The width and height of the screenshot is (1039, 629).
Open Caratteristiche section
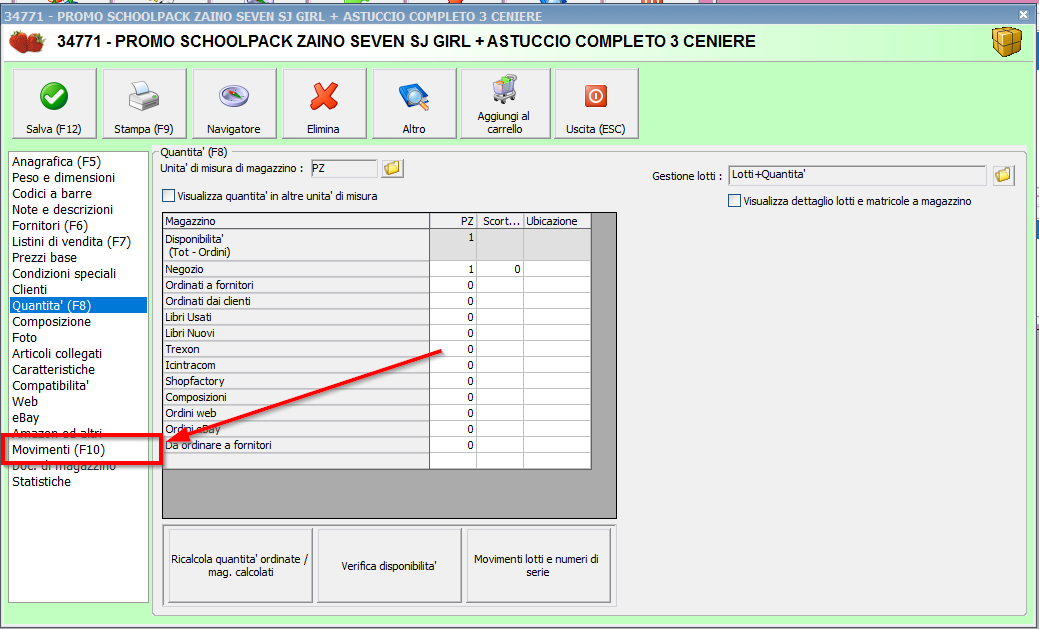(53, 369)
